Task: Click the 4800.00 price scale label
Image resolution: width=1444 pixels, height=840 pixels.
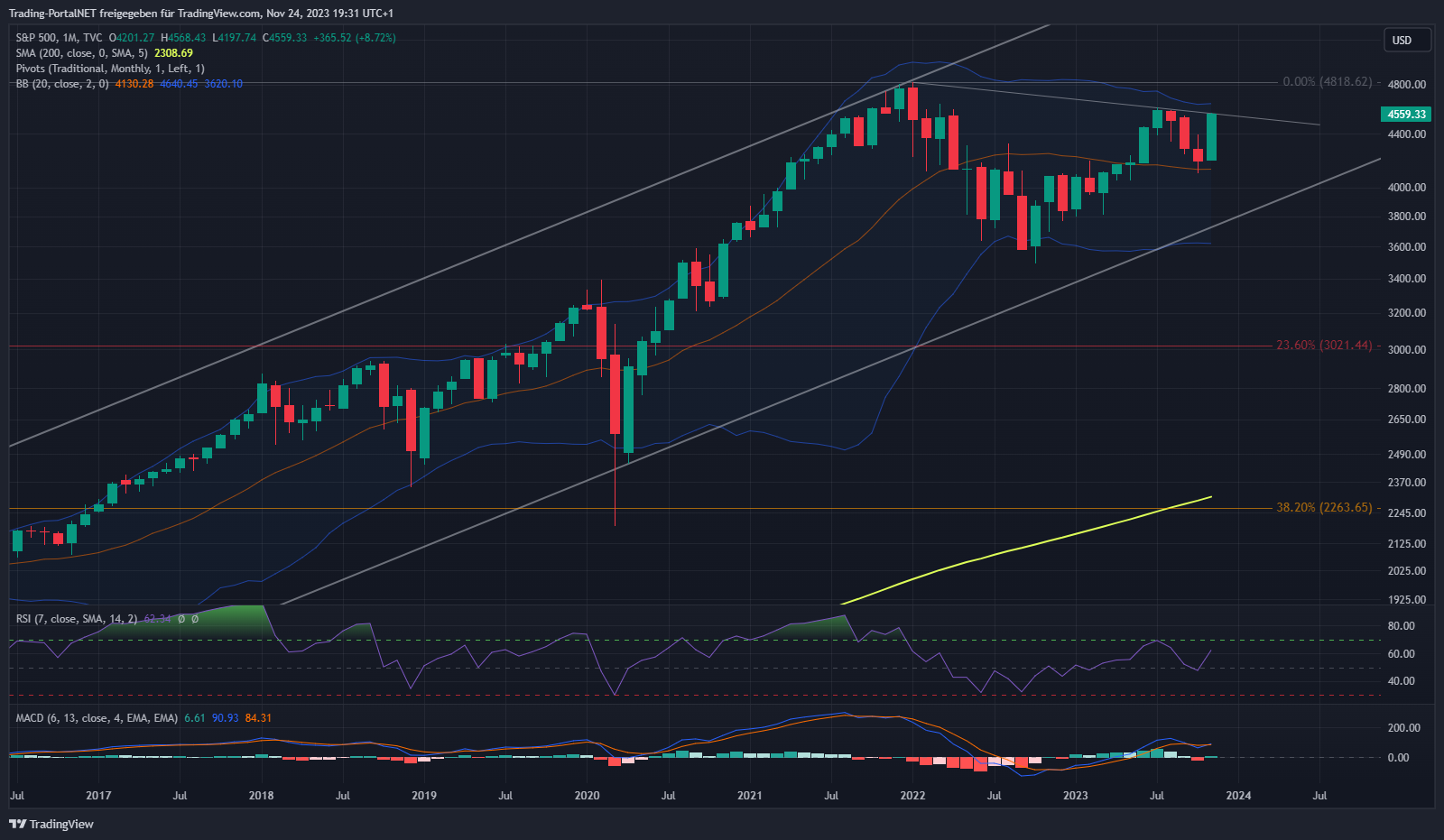Action: [1406, 85]
